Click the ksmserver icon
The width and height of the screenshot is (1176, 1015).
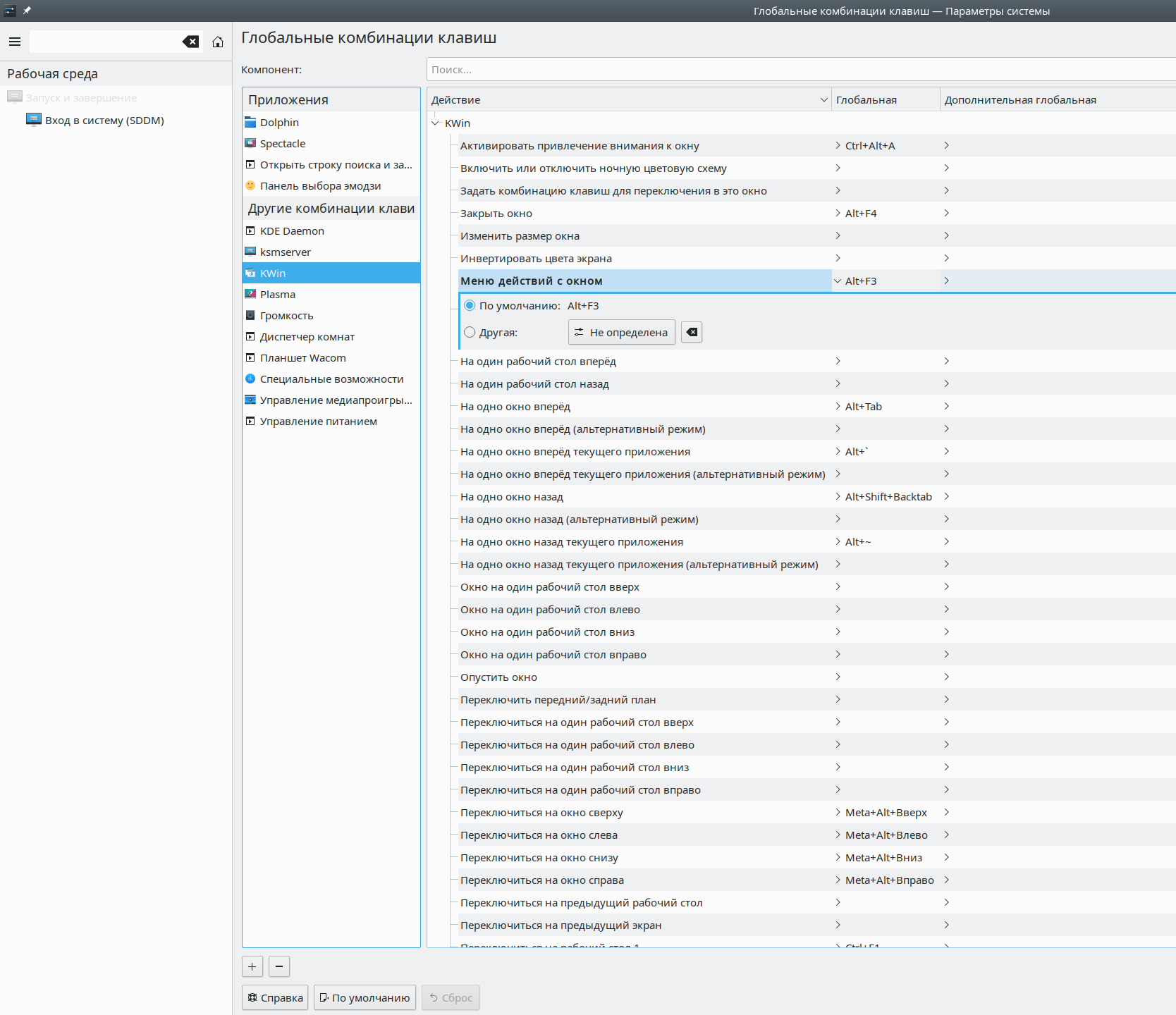coord(250,252)
